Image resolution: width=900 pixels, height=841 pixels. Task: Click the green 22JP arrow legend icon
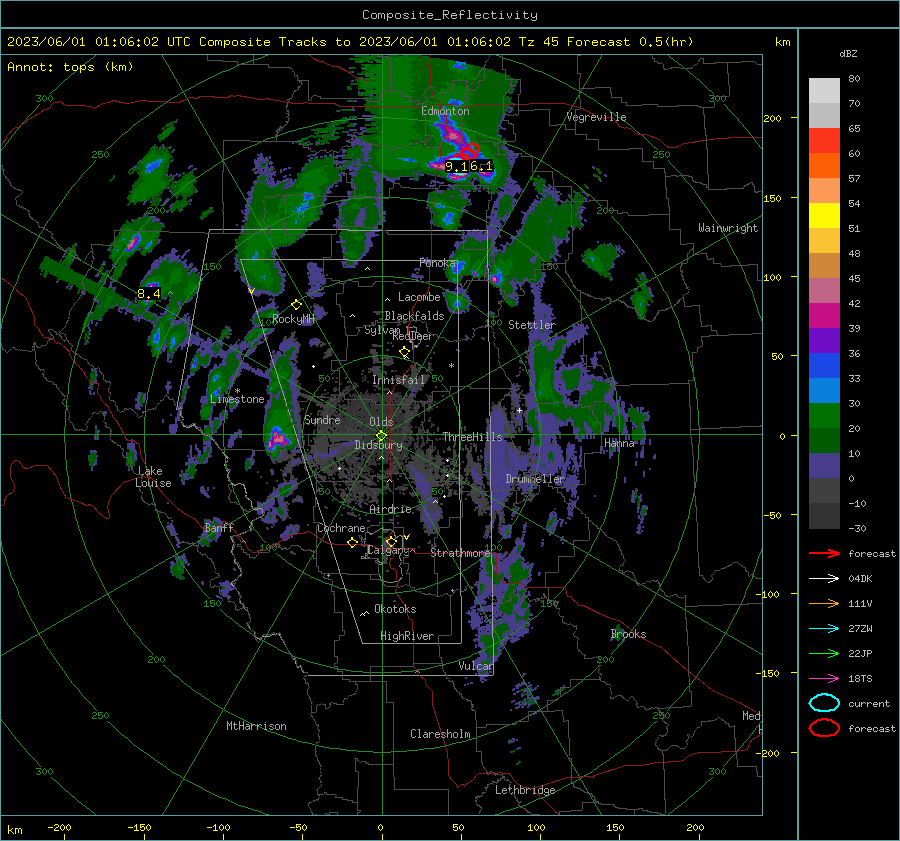pos(824,653)
